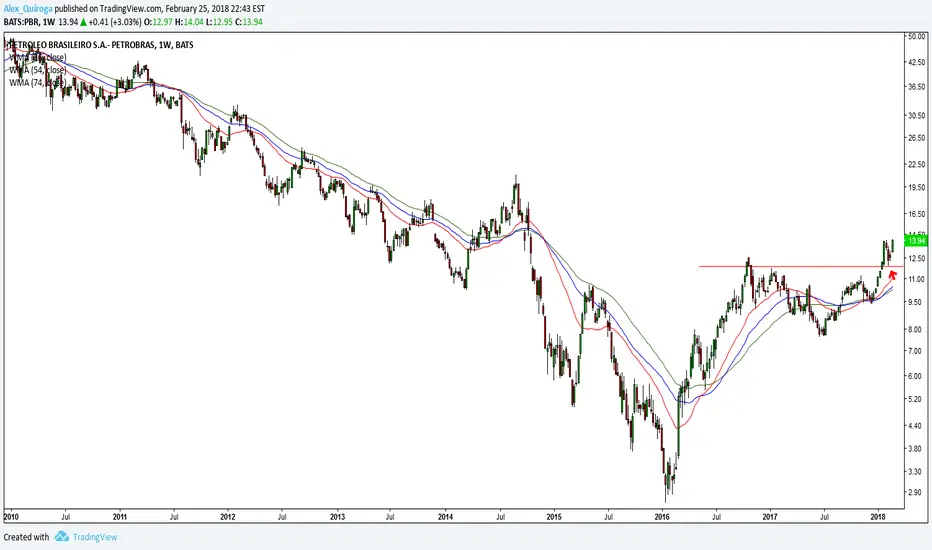The height and width of the screenshot is (550, 932).
Task: Click the 2013 label on time axis
Action: coord(338,517)
